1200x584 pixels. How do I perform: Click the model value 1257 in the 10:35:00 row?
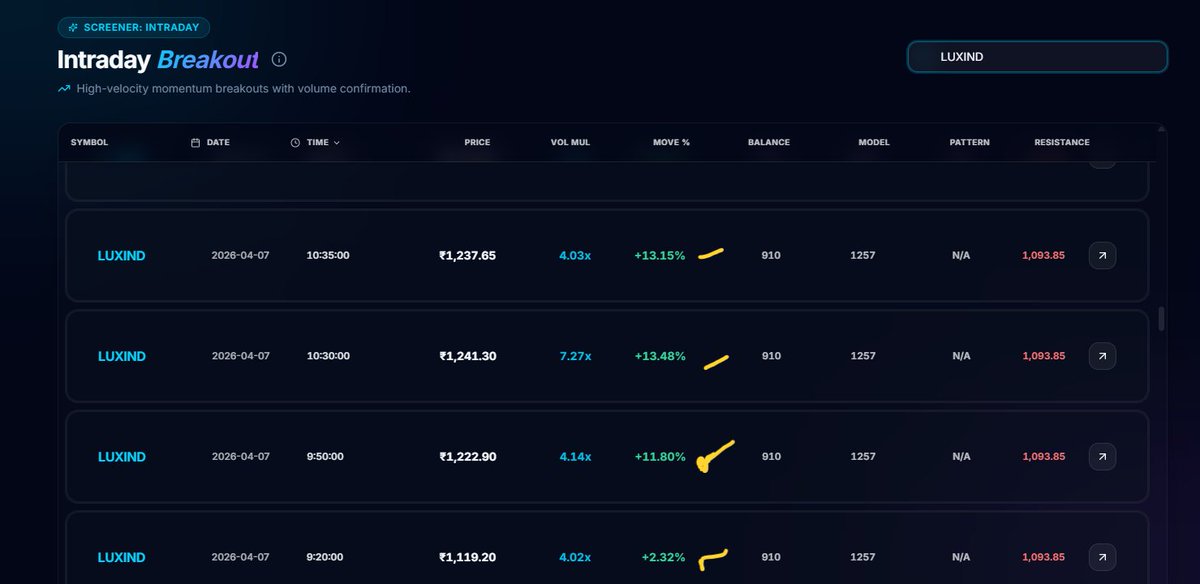(x=862, y=256)
